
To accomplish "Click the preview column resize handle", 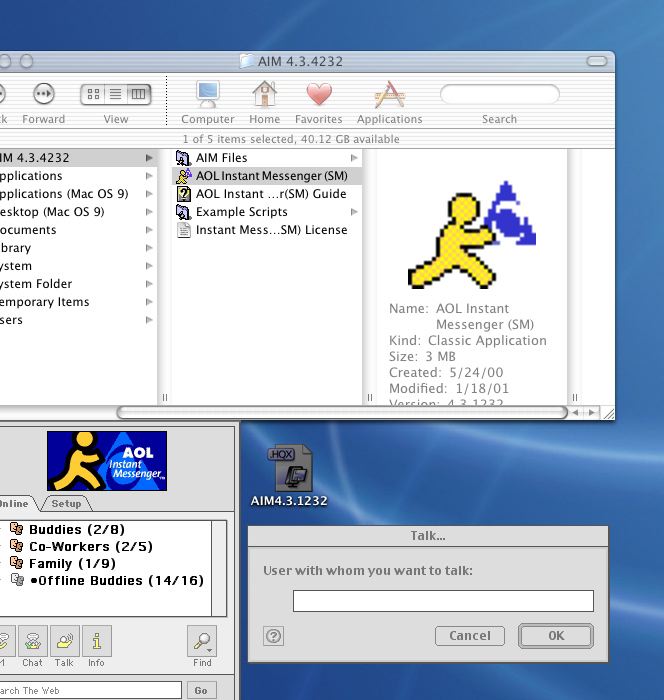I will click(575, 397).
